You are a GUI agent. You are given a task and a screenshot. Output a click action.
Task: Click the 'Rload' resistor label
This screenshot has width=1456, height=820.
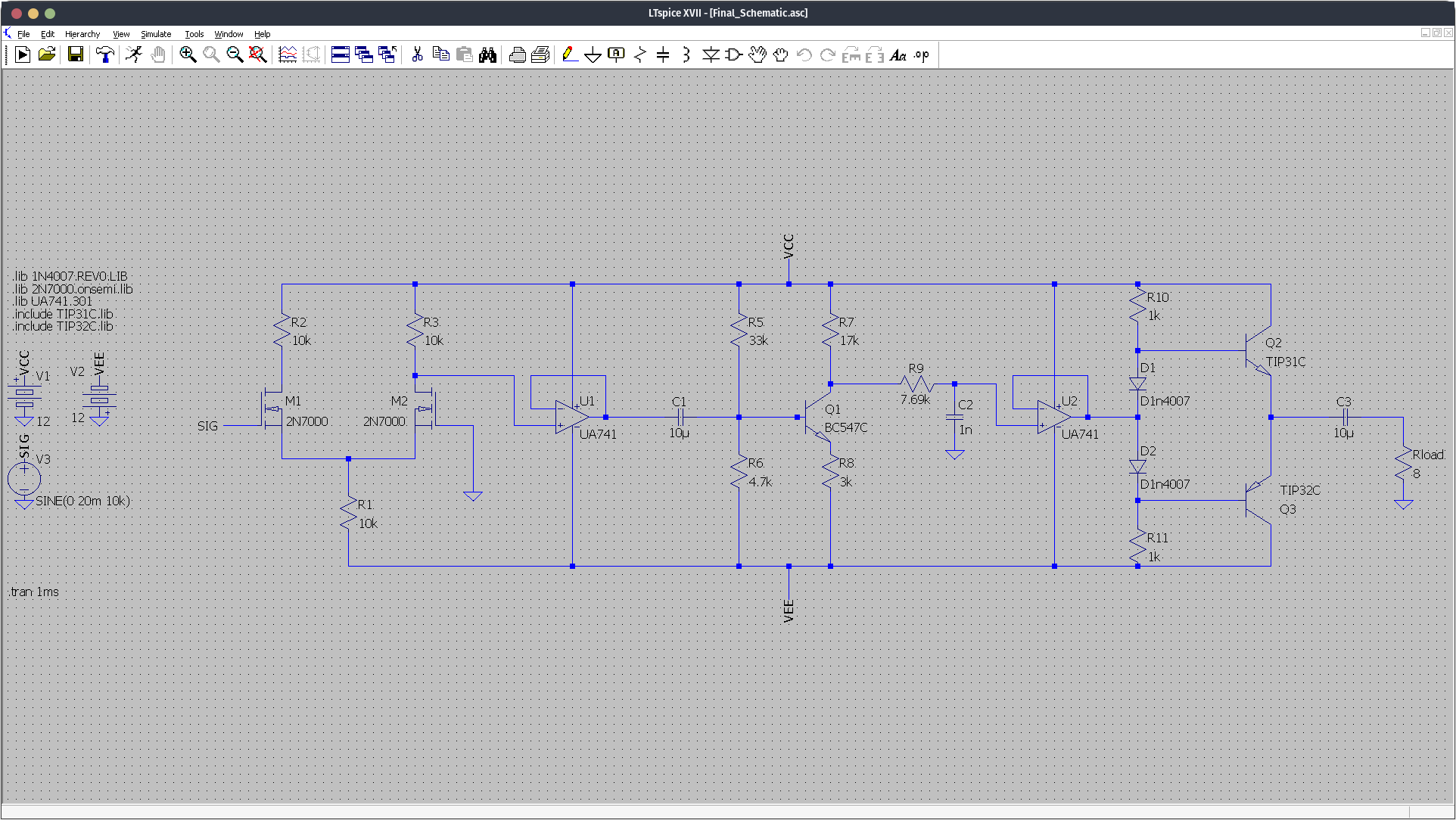tap(1428, 455)
